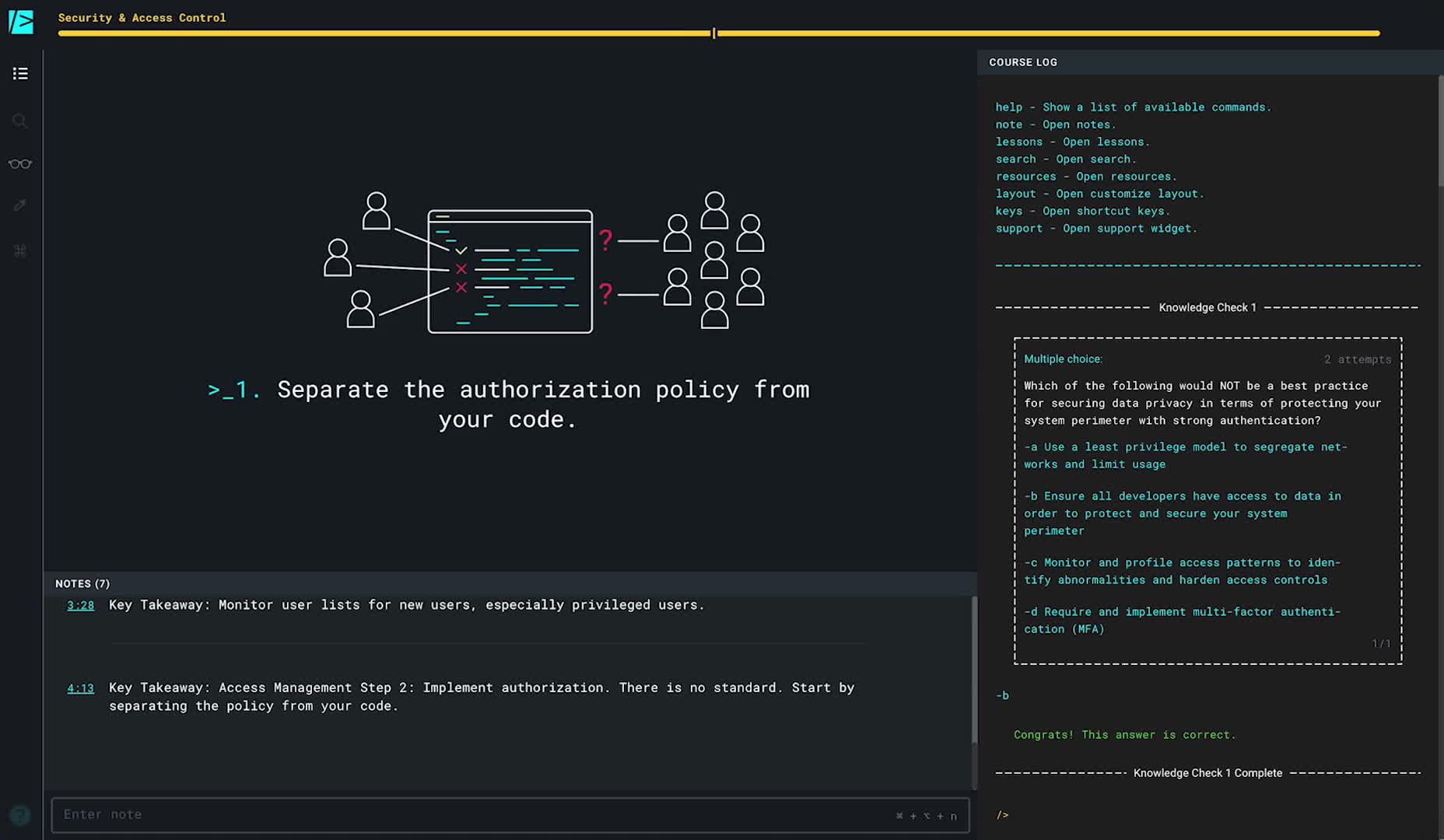Open shortcut keys command icon

click(20, 251)
